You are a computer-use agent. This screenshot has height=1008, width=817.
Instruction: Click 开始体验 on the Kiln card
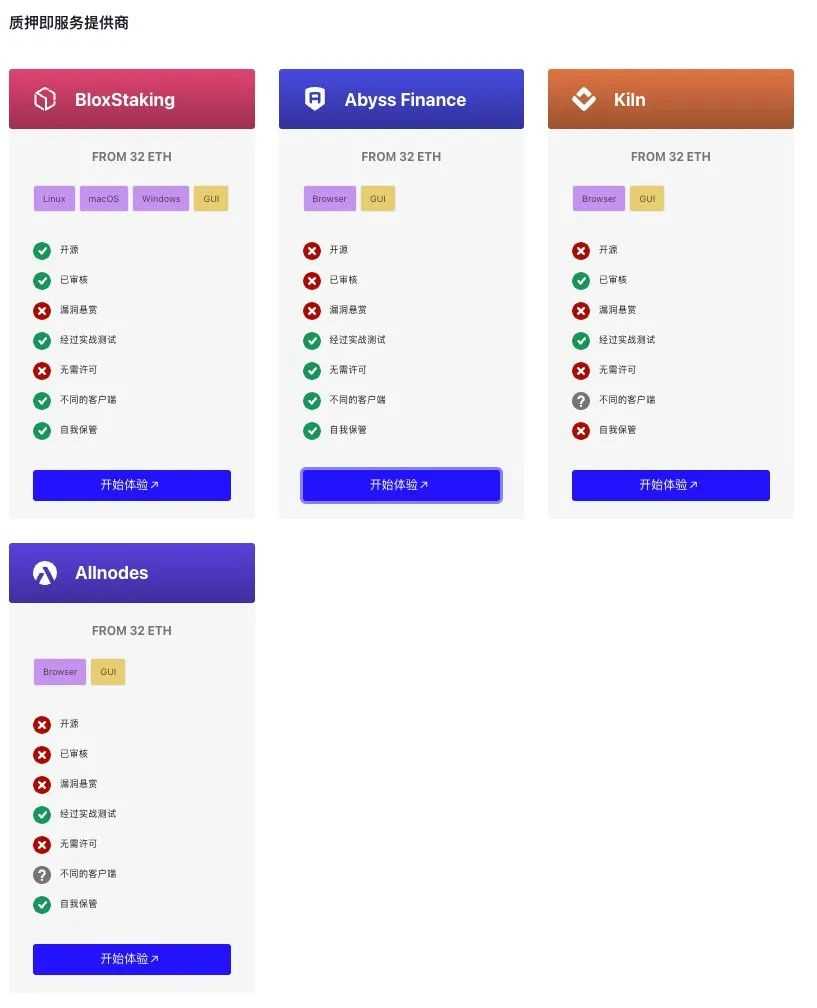[x=670, y=485]
